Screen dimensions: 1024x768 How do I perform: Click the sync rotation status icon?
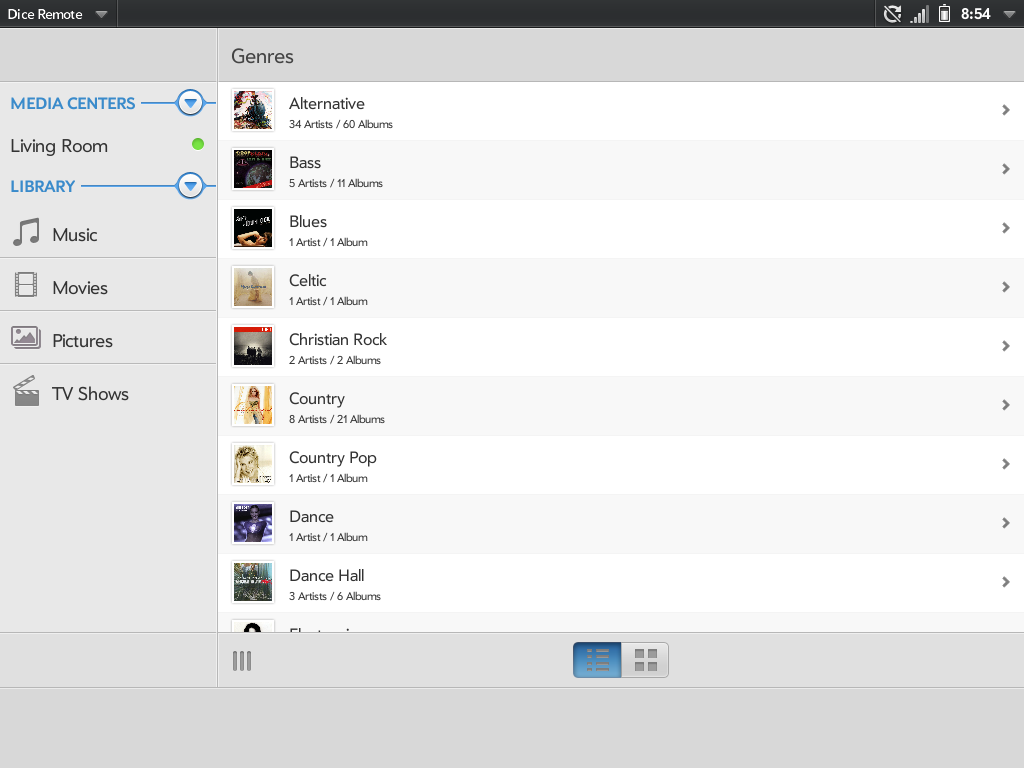click(892, 14)
